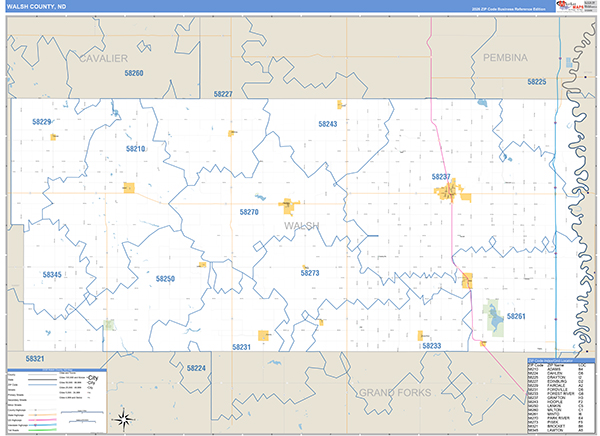Click the 'WALSH COUNTY, ND' title text
Image resolution: width=600 pixels, height=436 pixels.
click(x=38, y=6)
